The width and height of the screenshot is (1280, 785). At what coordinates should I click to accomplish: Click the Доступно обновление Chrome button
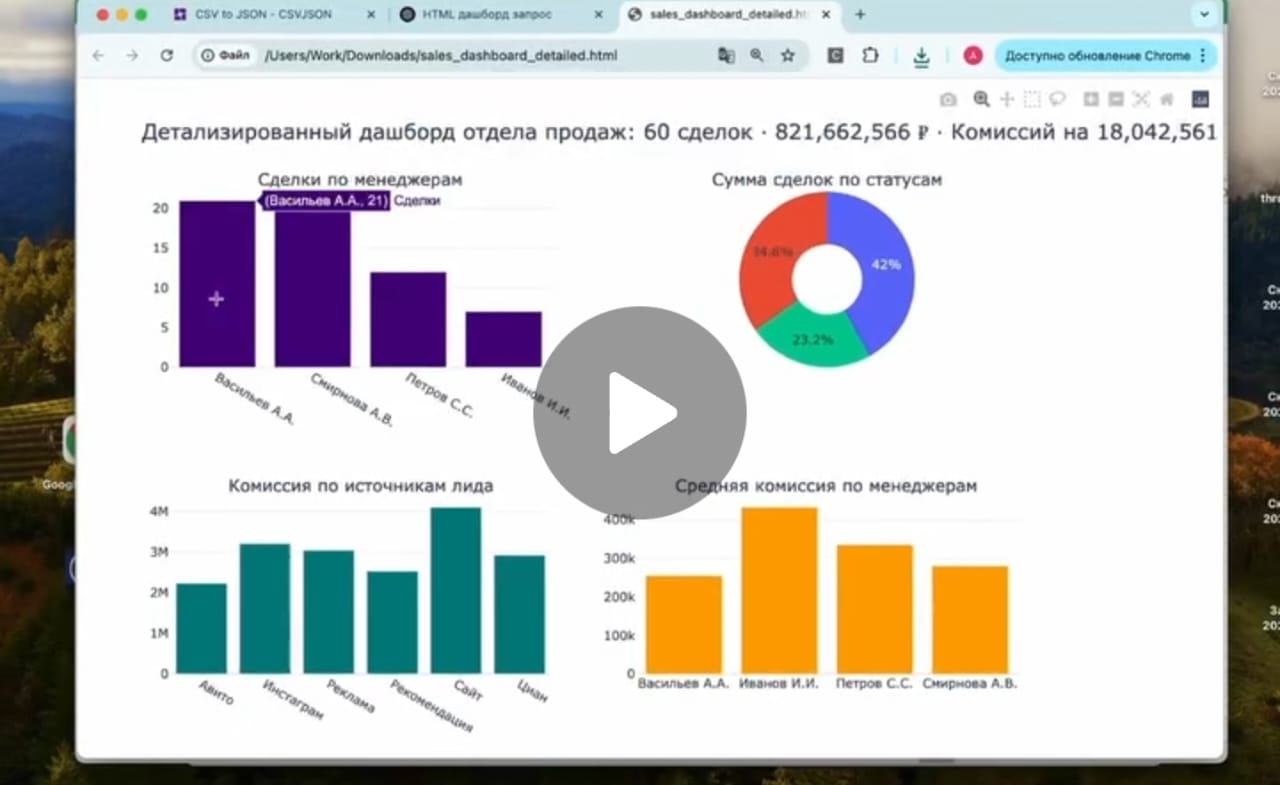click(1096, 56)
